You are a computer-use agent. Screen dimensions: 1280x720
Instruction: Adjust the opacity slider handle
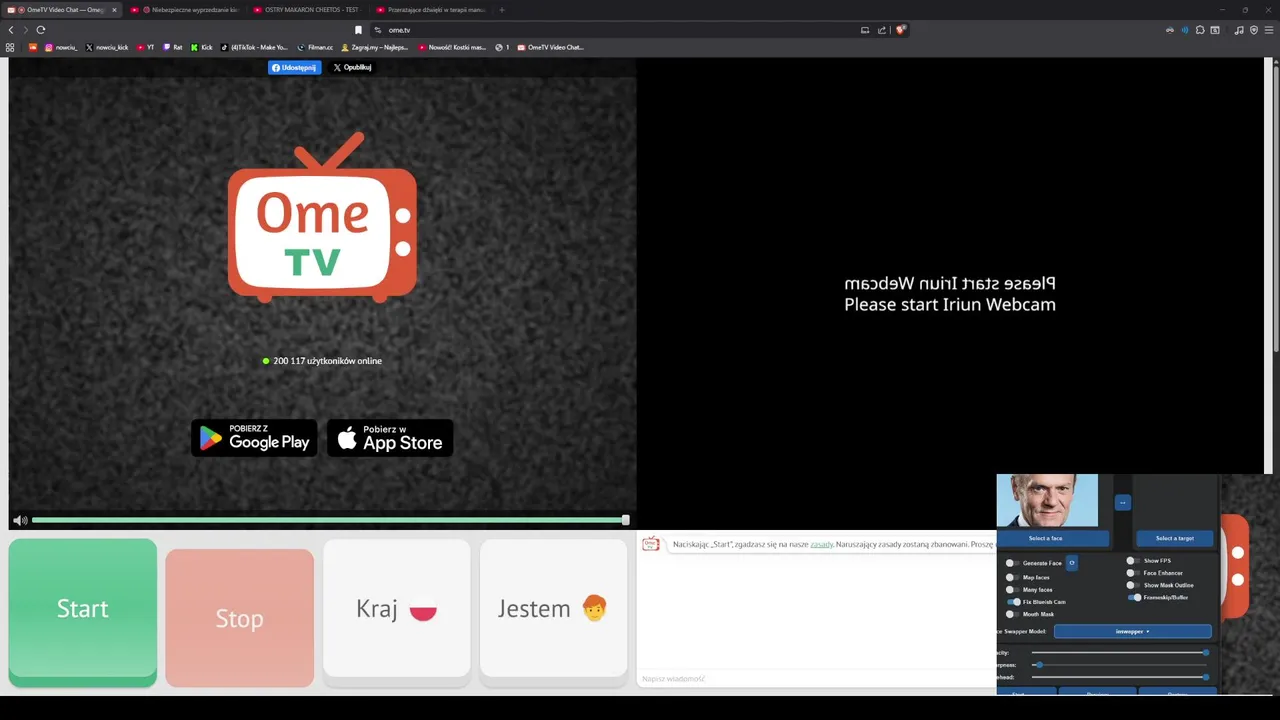(x=1205, y=653)
